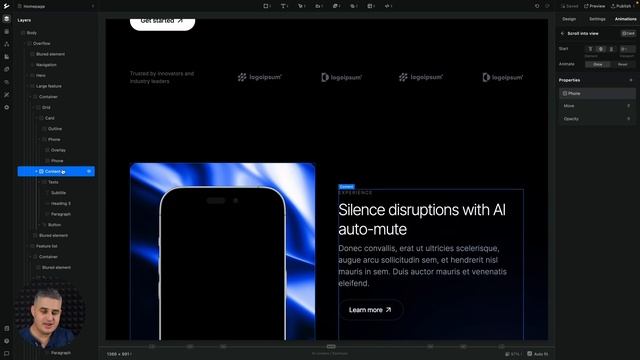Set Start to element center alignment
Screen dimensions: 640x360
[x=601, y=49]
